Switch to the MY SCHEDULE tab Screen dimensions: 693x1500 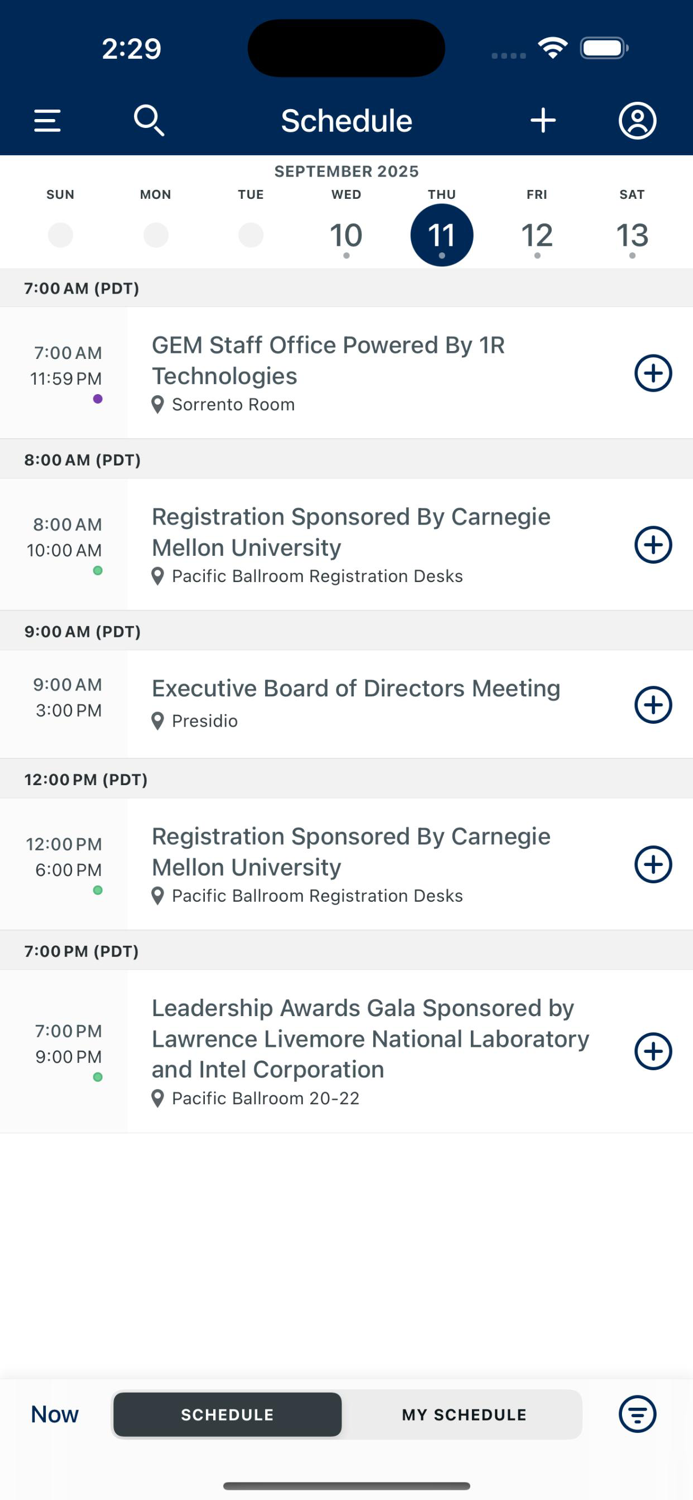463,1414
